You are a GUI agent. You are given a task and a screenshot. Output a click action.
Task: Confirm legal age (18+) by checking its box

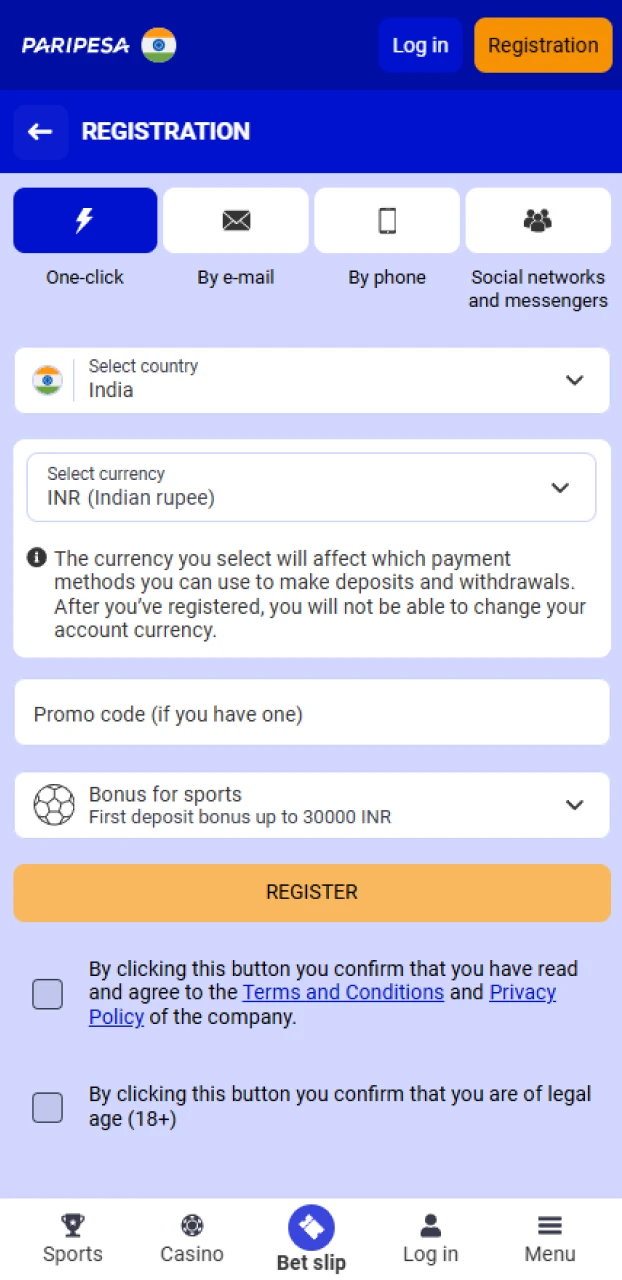[47, 1107]
